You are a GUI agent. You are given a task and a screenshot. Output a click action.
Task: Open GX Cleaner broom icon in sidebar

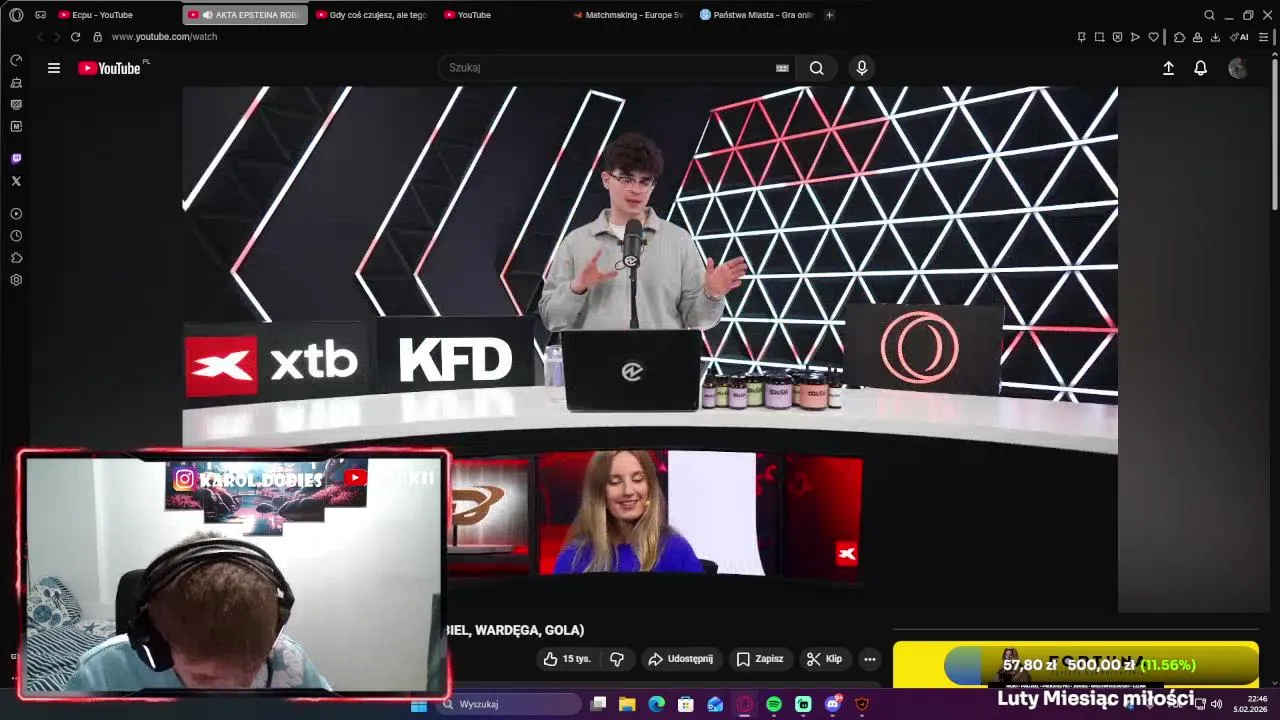[x=16, y=83]
